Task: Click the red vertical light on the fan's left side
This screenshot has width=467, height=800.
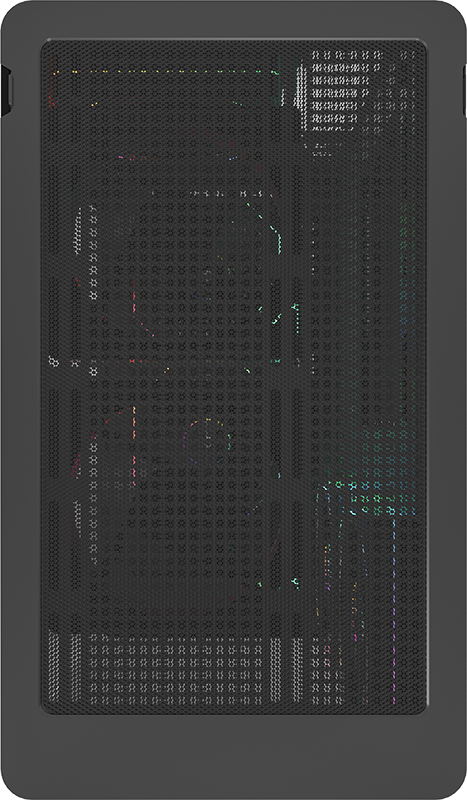Action: (133, 306)
